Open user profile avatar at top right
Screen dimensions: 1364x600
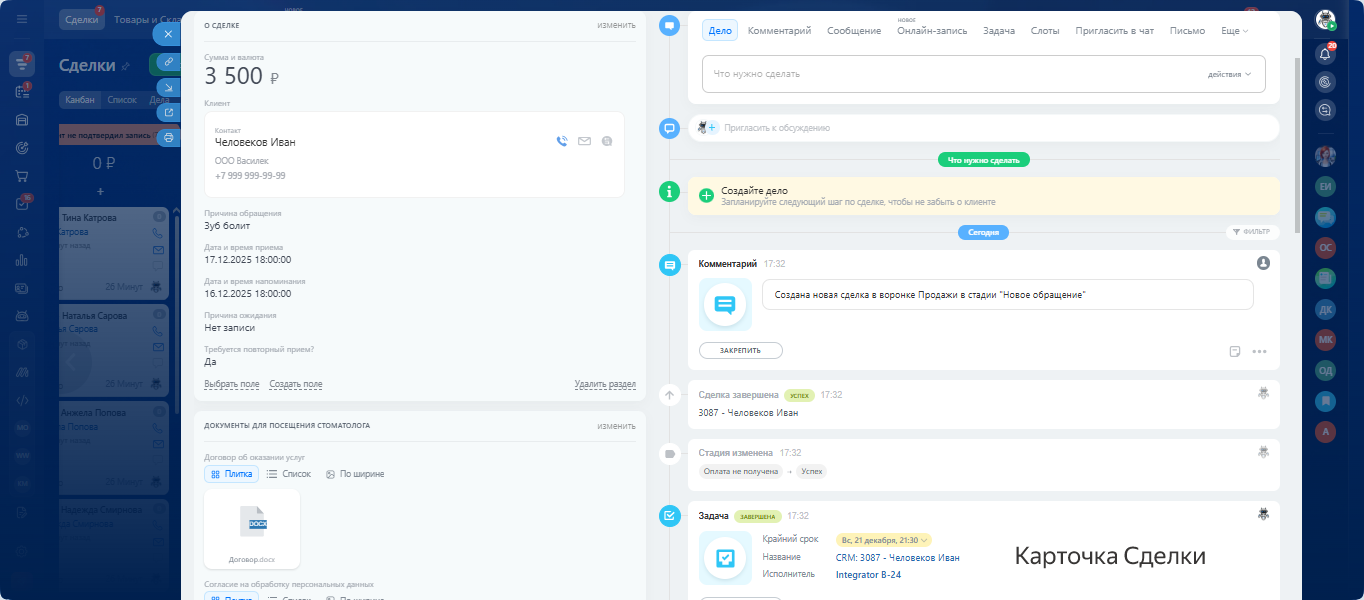point(1326,20)
